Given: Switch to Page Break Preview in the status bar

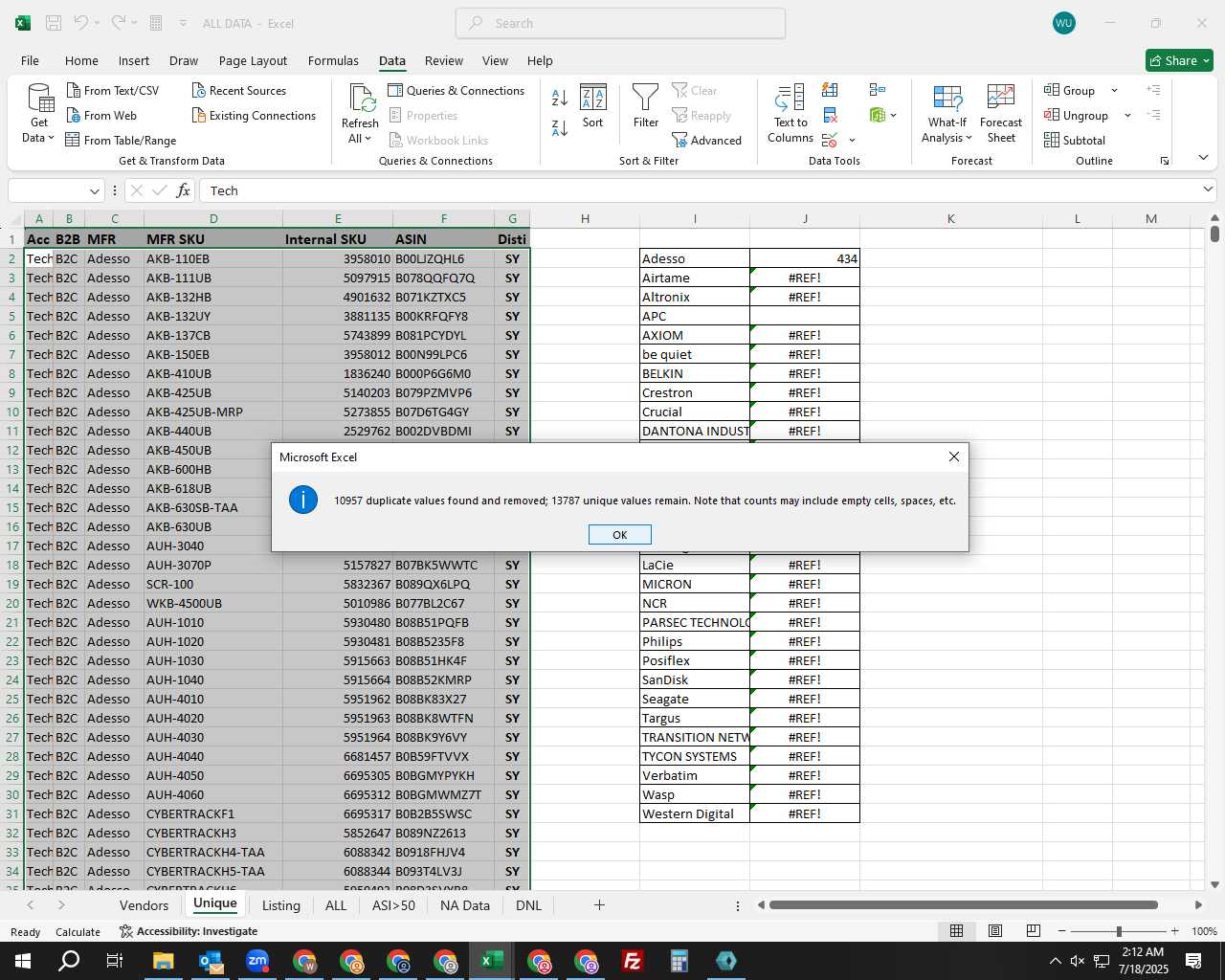Looking at the screenshot, I should [x=1033, y=931].
